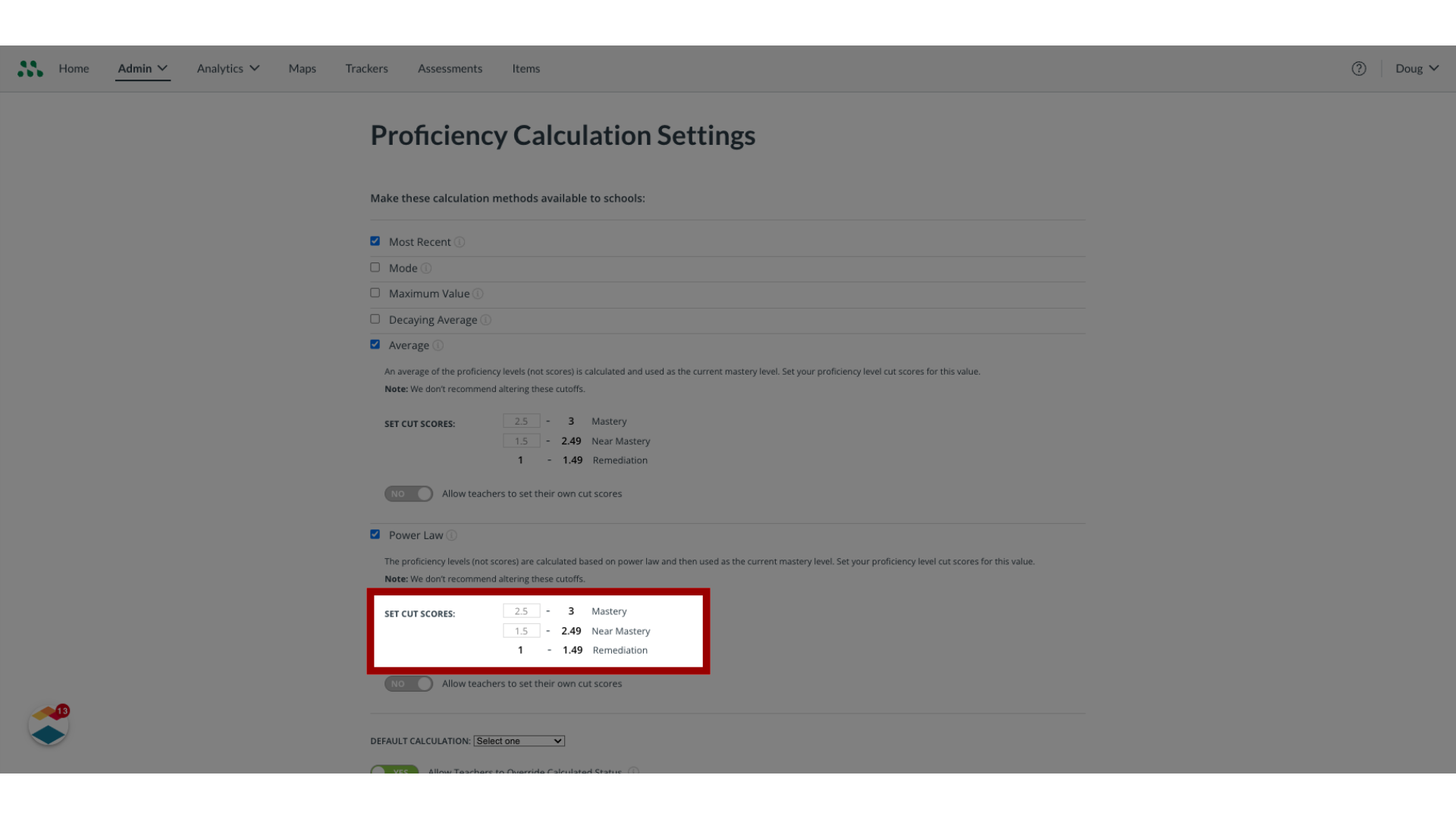1456x819 pixels.
Task: Click the Help question mark icon
Action: tap(1359, 68)
